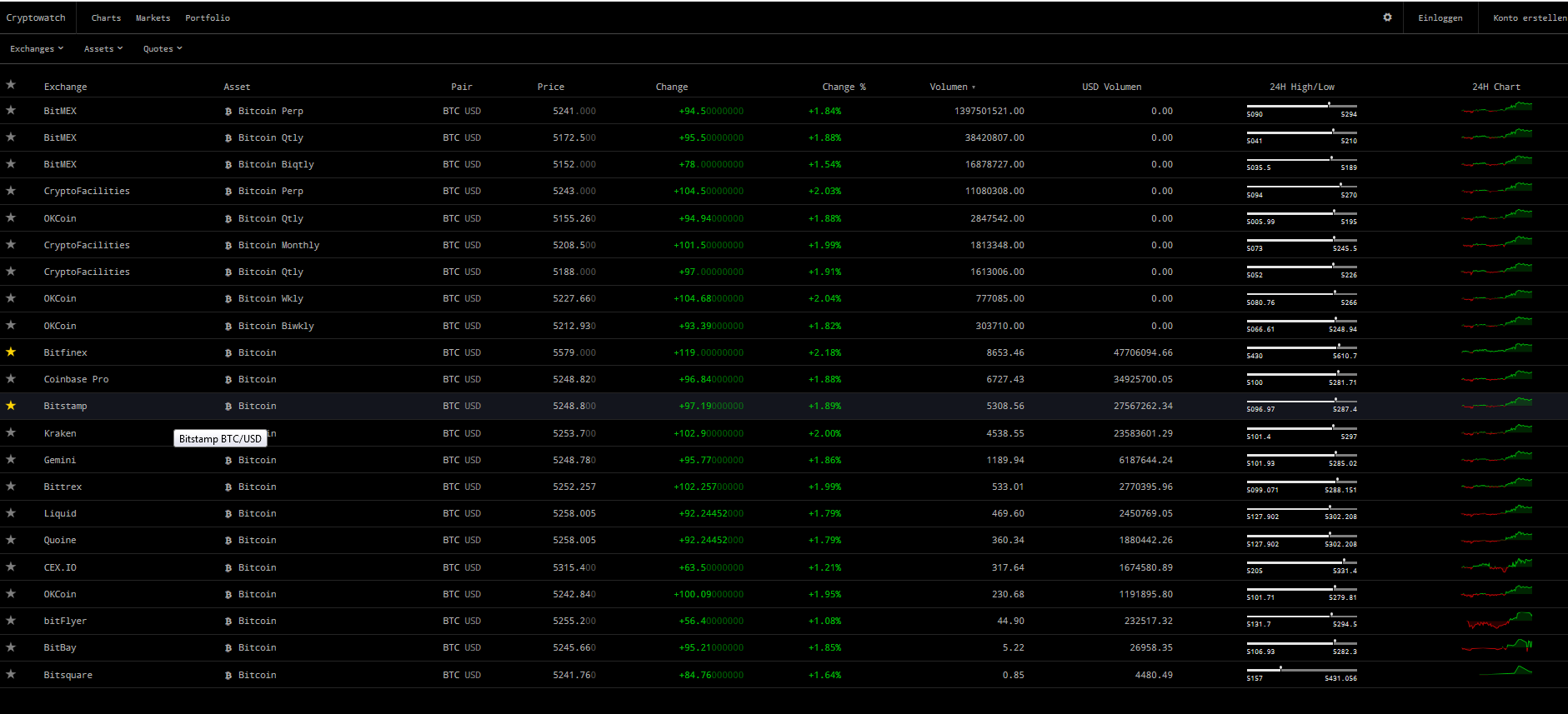Click the Bitcoin icon in Gemini row
The width and height of the screenshot is (1568, 714).
pos(228,461)
